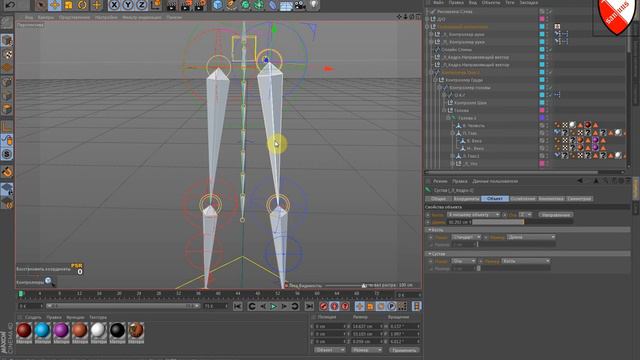Image resolution: width=640 pixels, height=360 pixels.
Task: Open the Кость size dropdown showing Длина
Action: coord(531,237)
